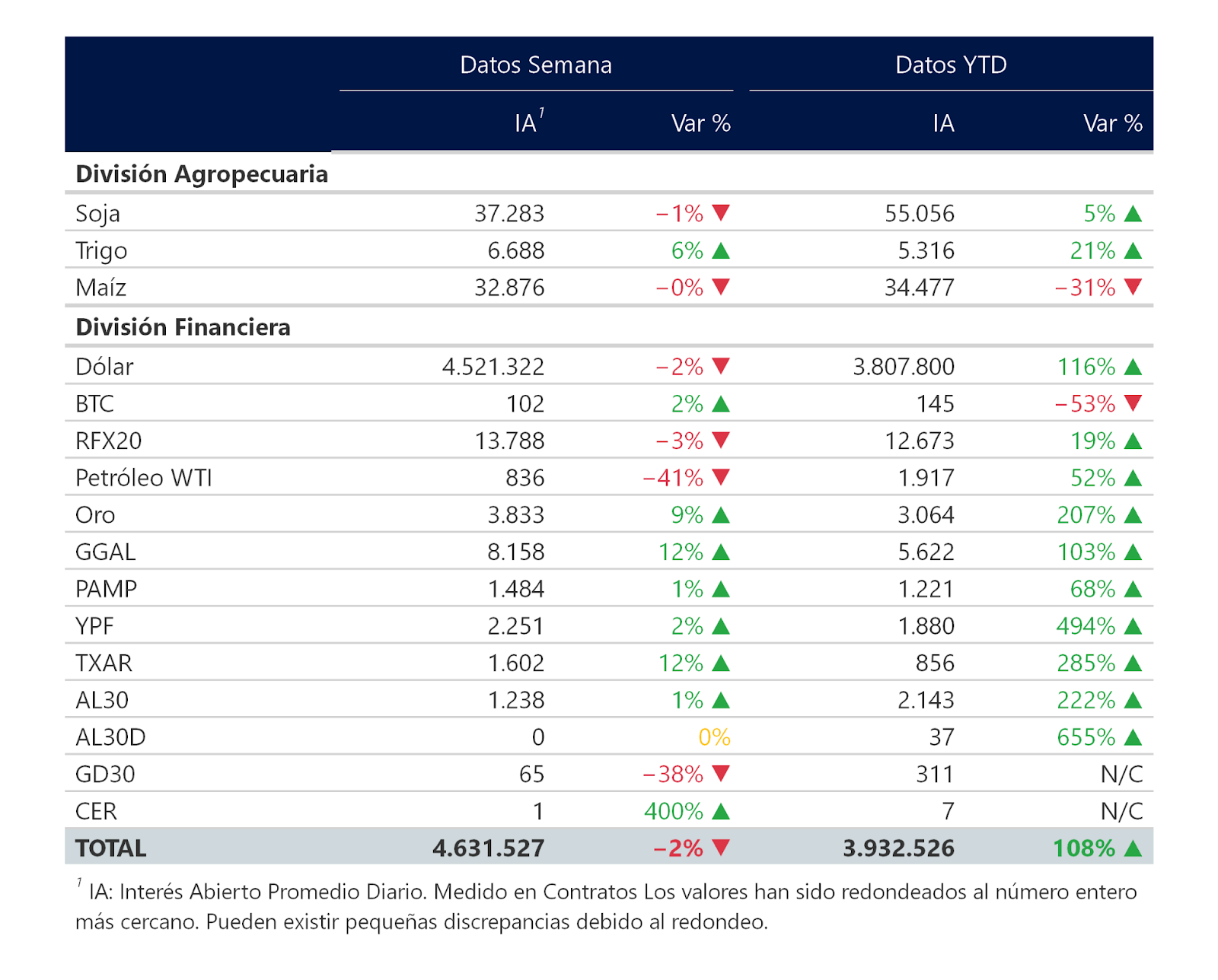
Task: Click the green up arrow beside CER 400%
Action: coord(721,811)
